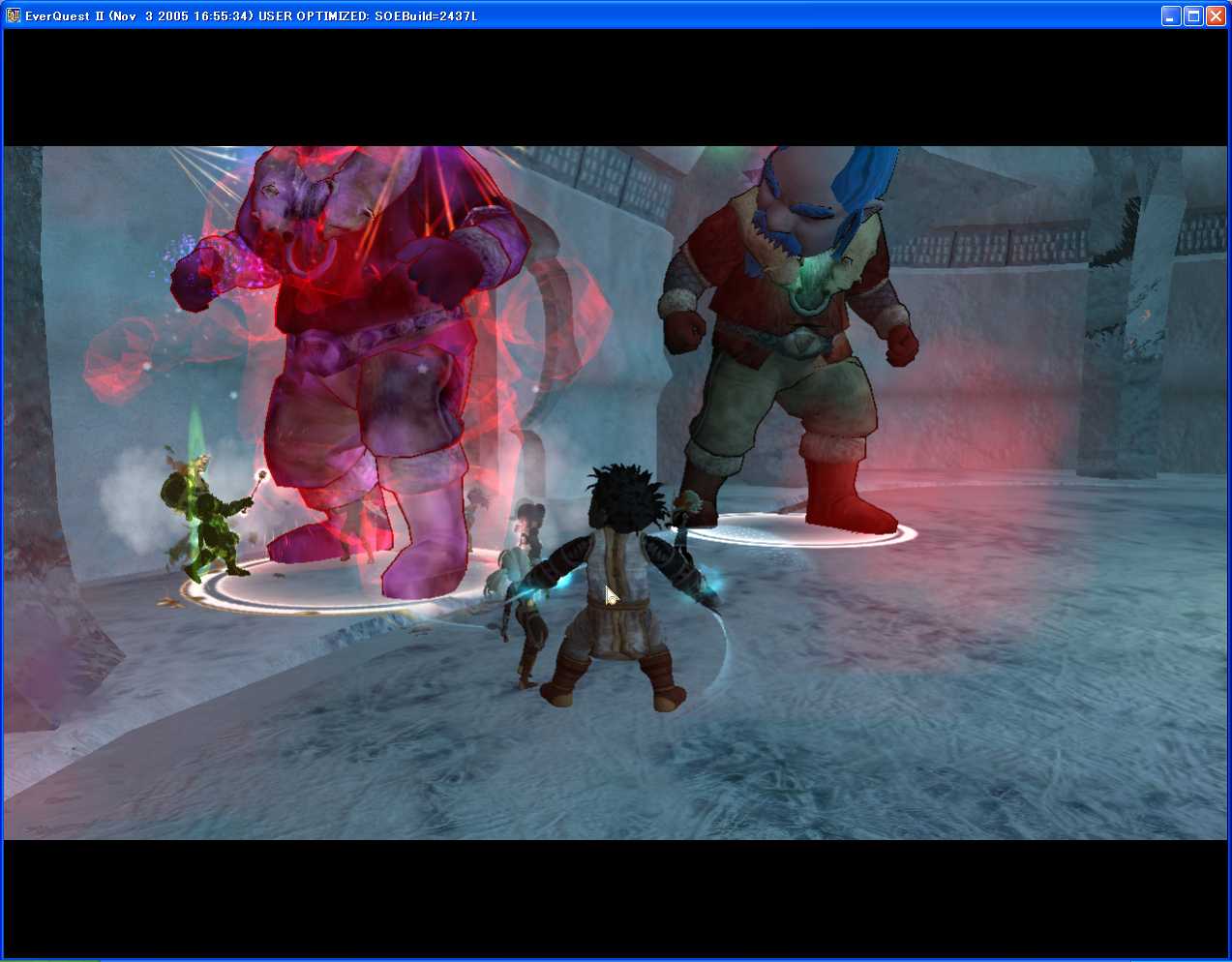Target the blue-haired giant in red vest
The height and width of the screenshot is (962, 1232).
(789, 339)
